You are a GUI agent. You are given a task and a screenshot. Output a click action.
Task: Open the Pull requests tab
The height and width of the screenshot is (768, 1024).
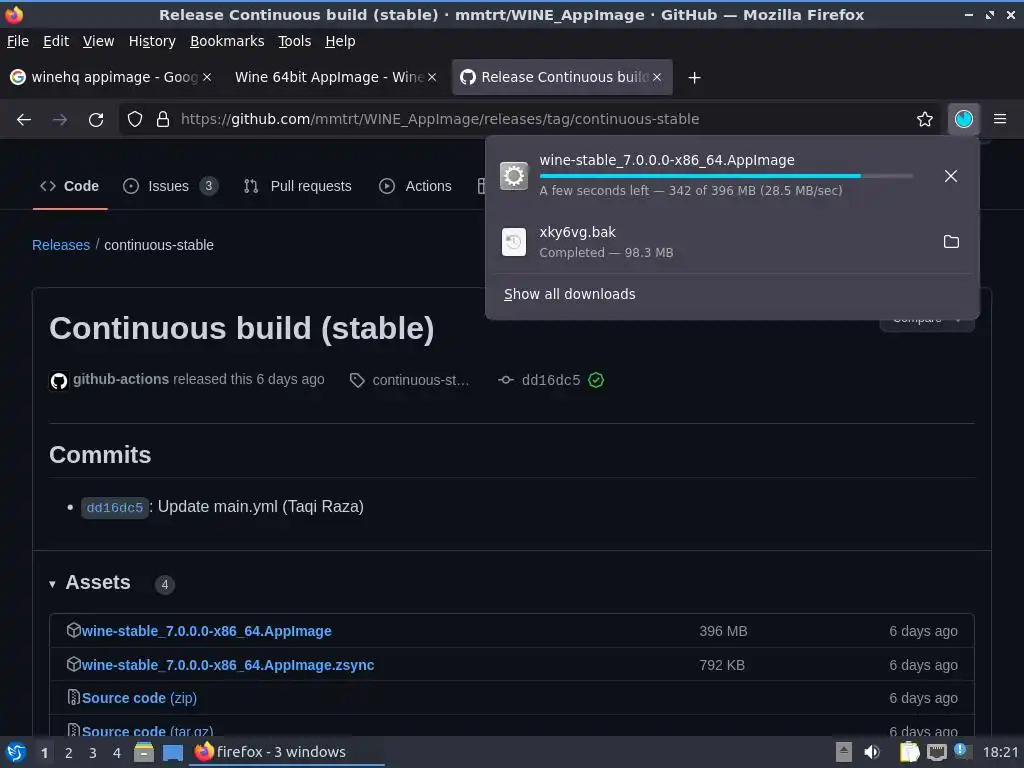pos(298,186)
